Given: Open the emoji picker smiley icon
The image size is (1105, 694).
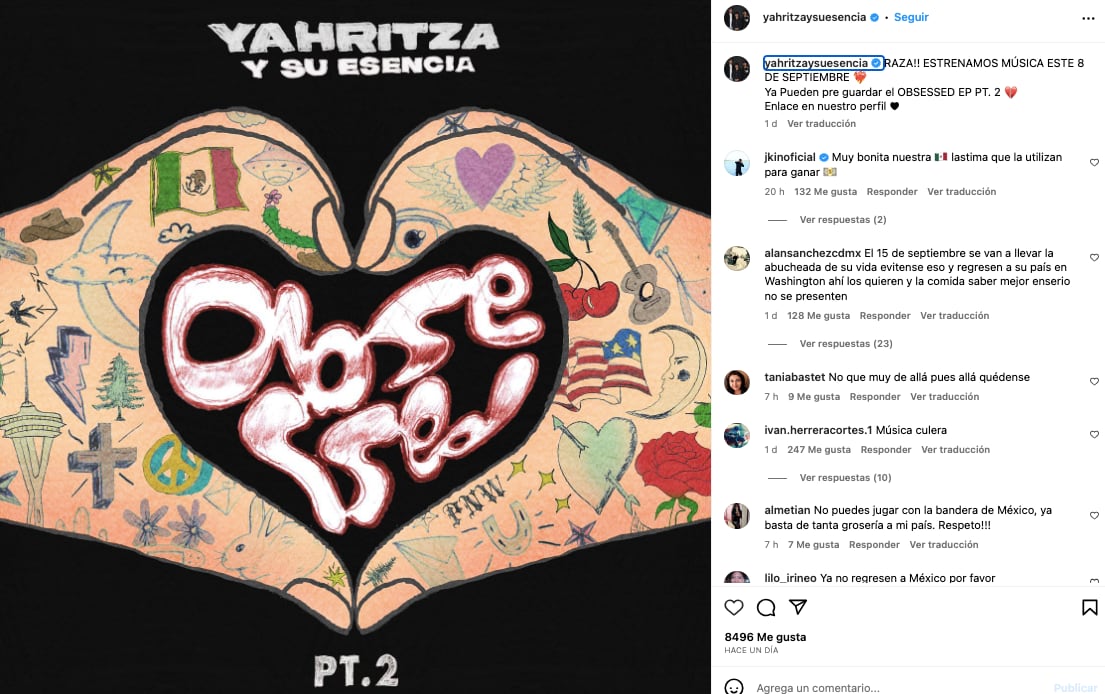Looking at the screenshot, I should pyautogui.click(x=734, y=687).
